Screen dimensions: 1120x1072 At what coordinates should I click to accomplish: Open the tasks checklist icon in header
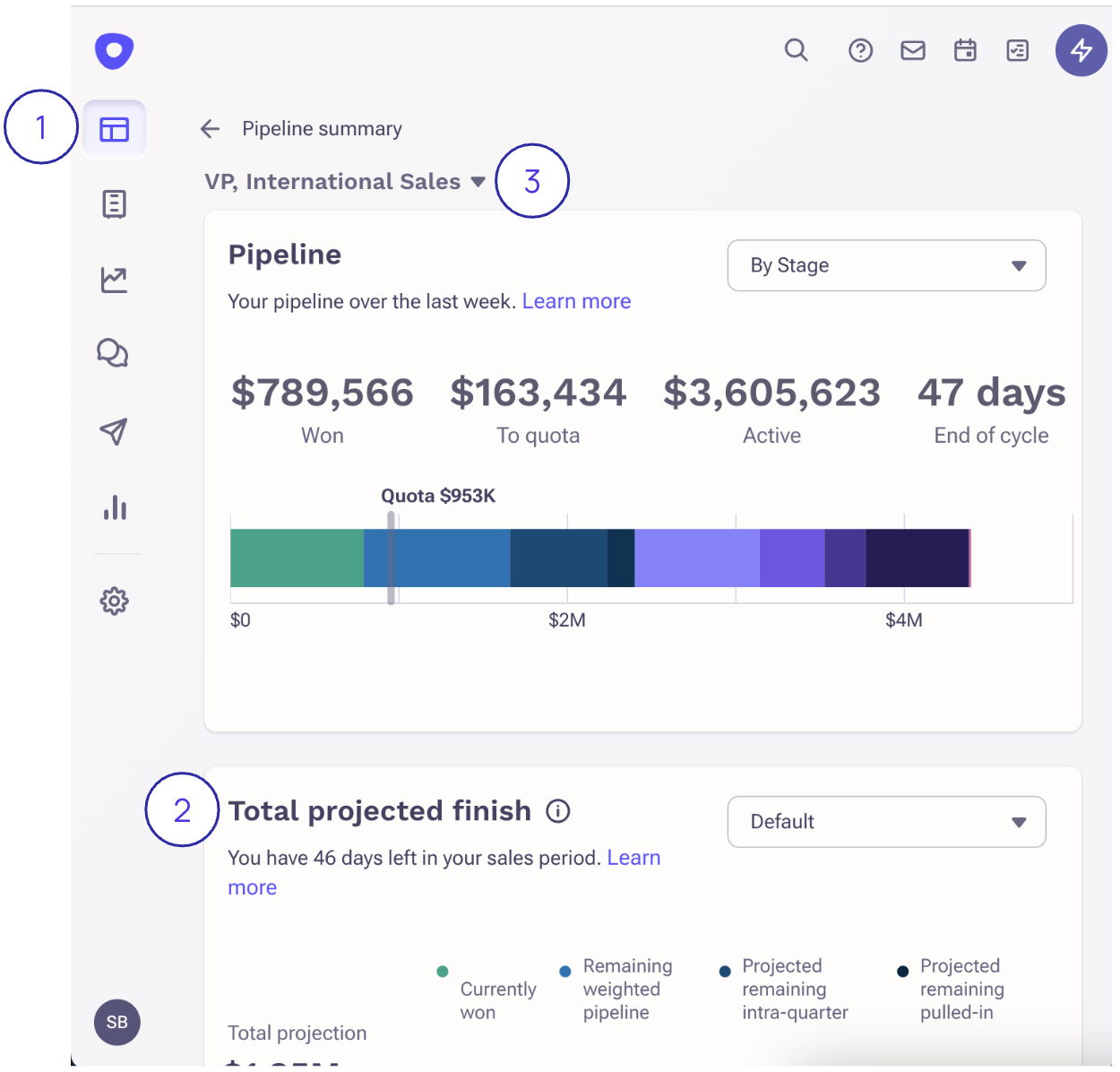1018,51
